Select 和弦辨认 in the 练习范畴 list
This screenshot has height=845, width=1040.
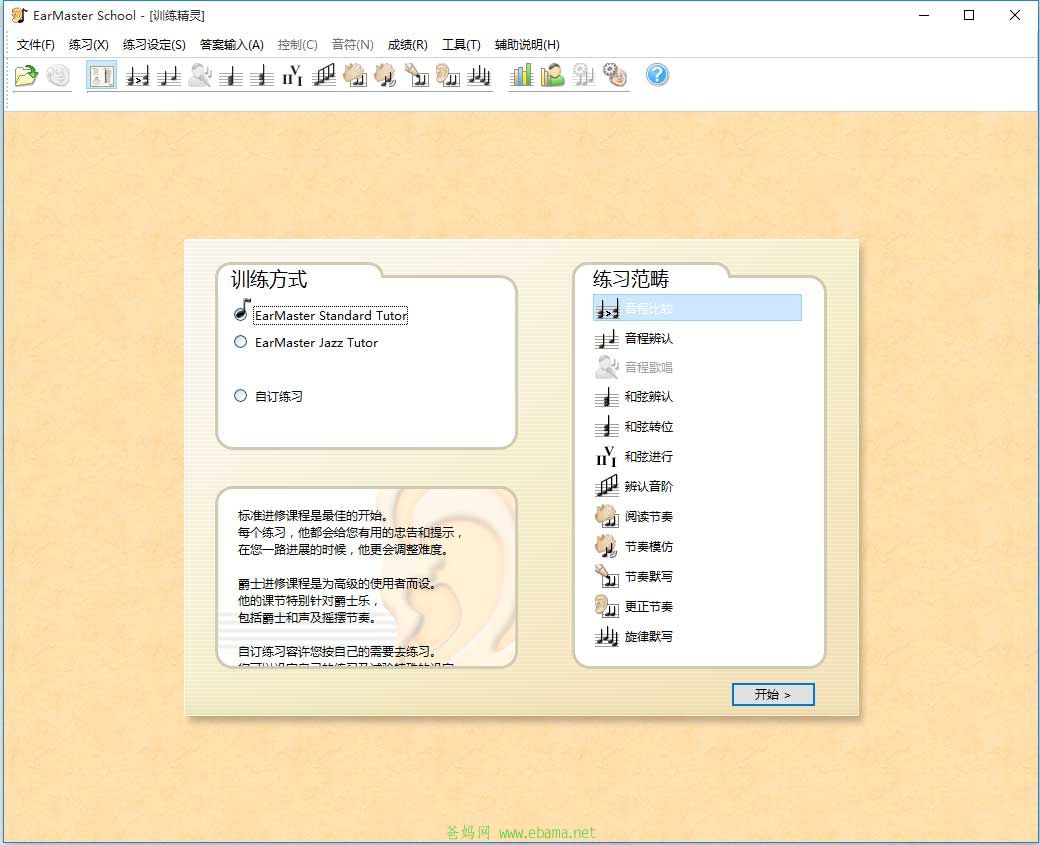(x=633, y=397)
